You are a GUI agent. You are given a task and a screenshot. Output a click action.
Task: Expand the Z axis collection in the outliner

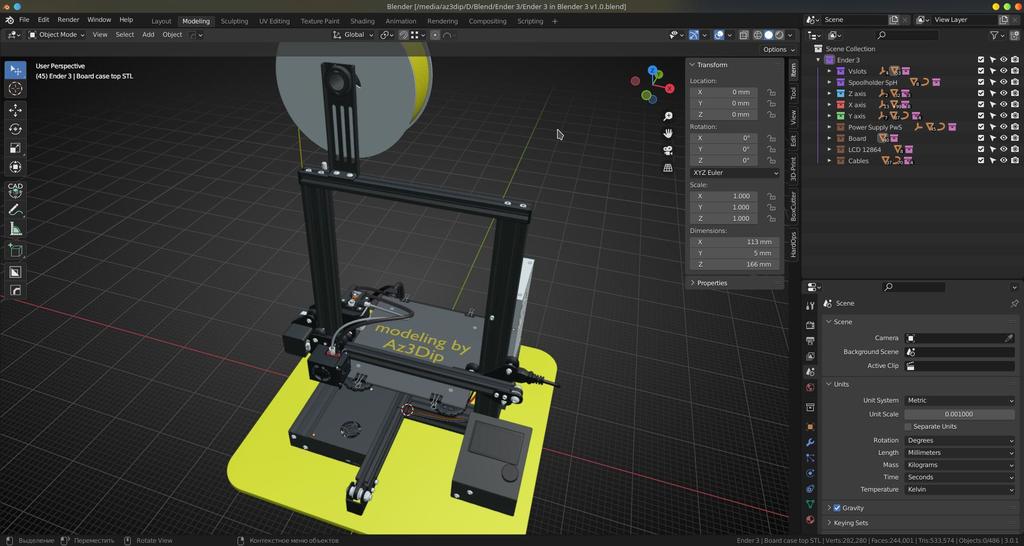(x=829, y=93)
